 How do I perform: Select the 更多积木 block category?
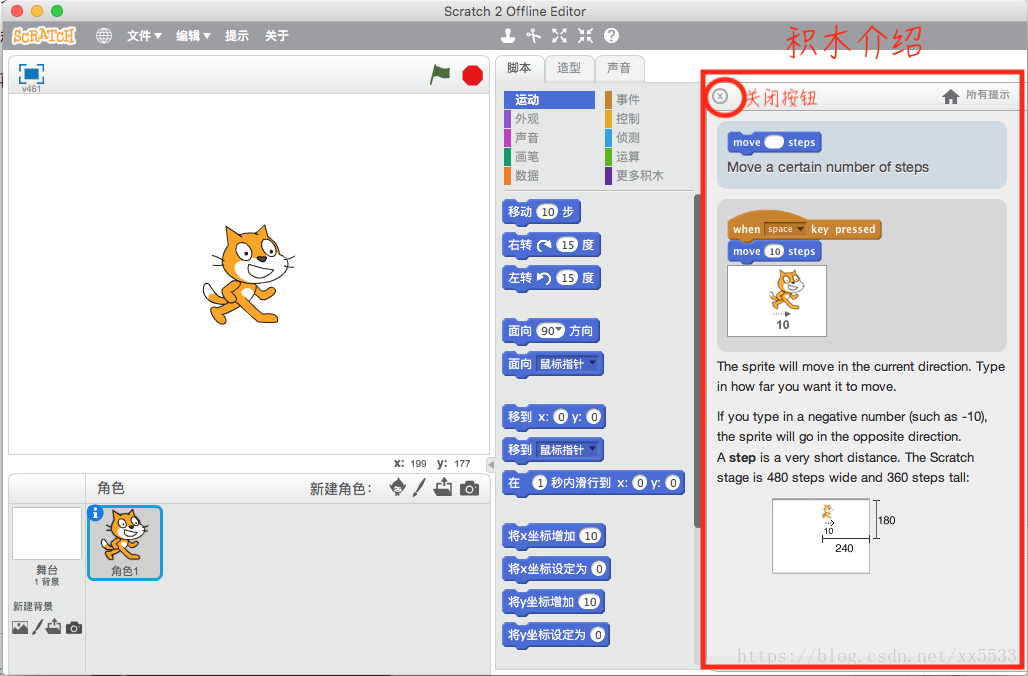coord(646,176)
